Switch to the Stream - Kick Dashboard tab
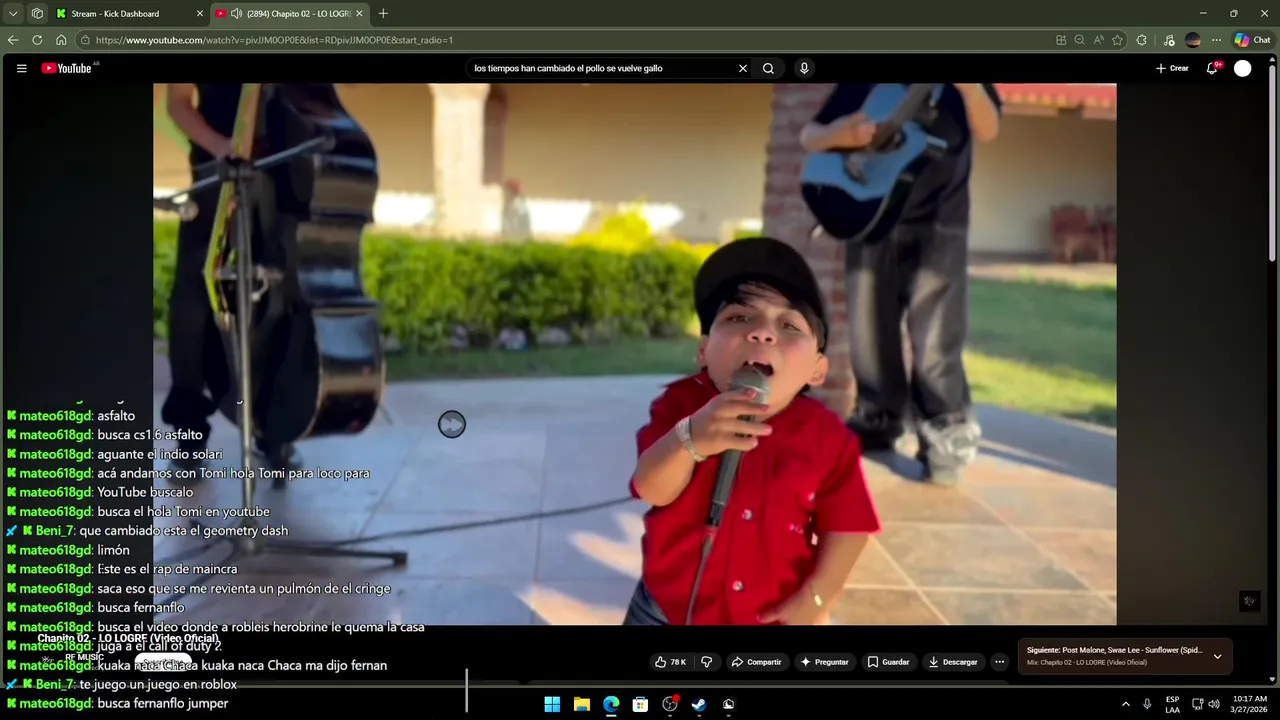This screenshot has height=720, width=1280. click(115, 14)
